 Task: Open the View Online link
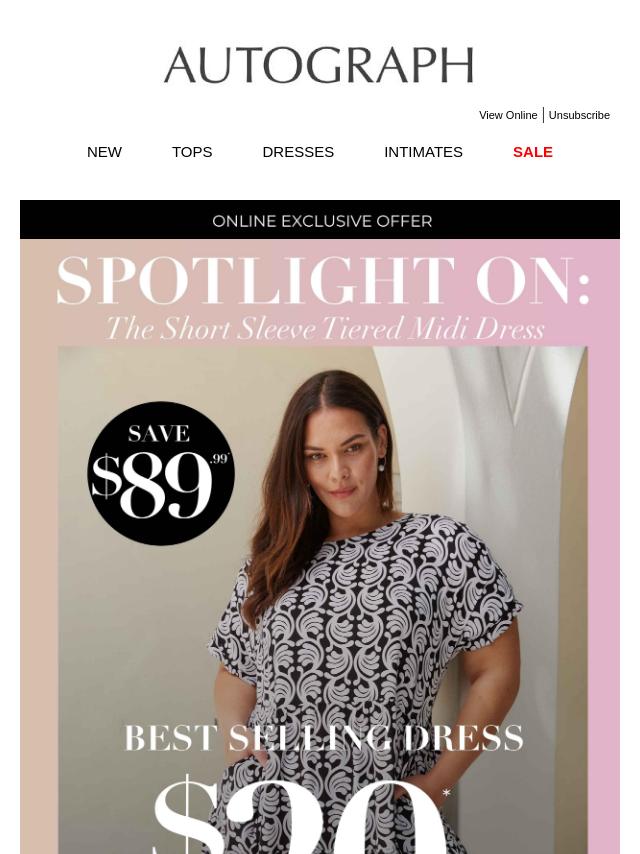508,115
